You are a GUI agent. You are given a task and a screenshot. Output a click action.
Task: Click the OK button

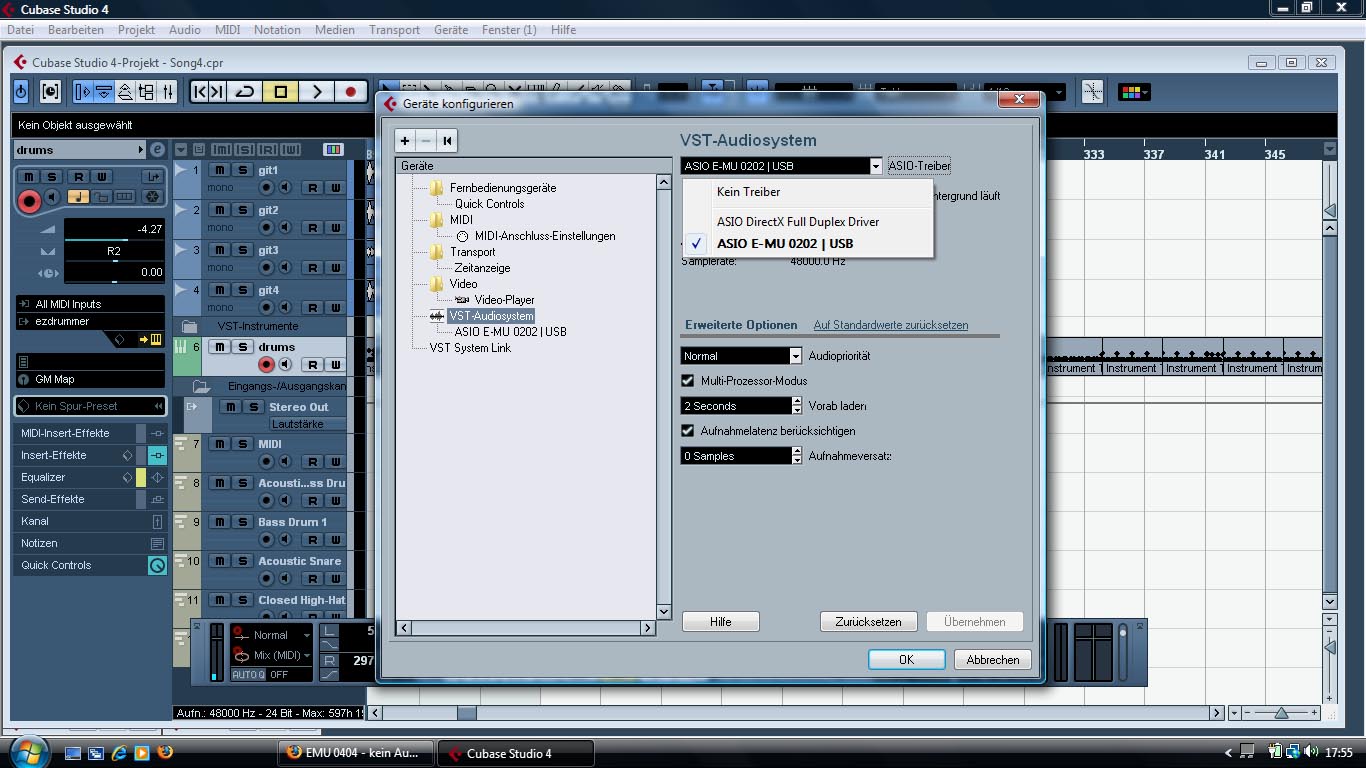906,660
